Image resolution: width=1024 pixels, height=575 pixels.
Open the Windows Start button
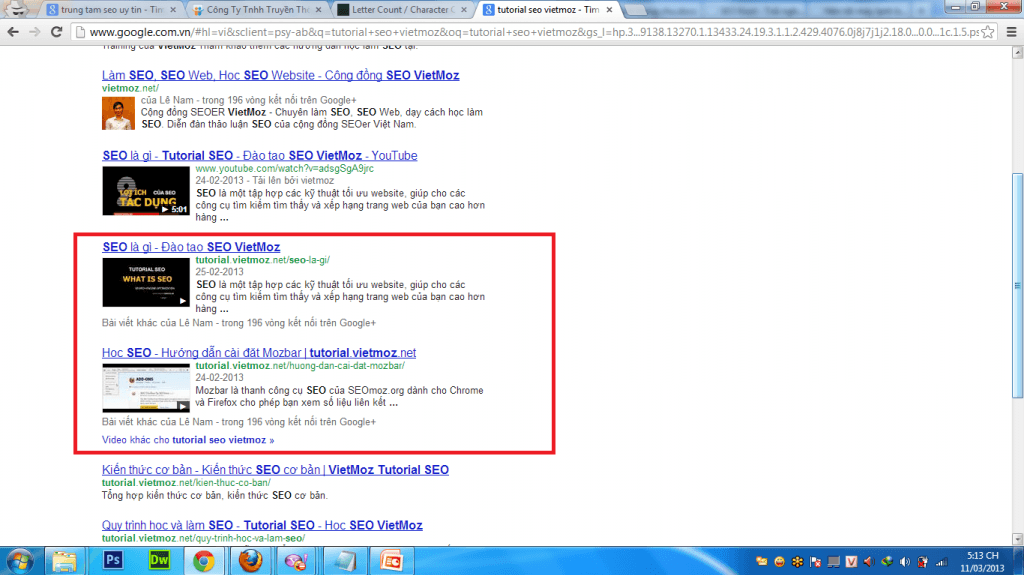coord(20,561)
